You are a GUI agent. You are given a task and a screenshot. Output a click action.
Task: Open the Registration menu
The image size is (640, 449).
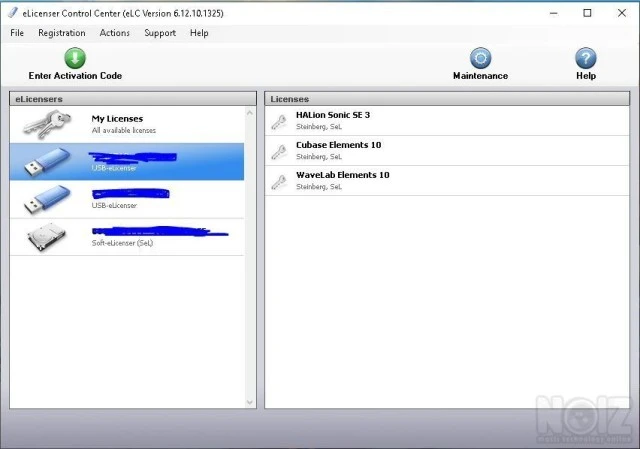62,33
